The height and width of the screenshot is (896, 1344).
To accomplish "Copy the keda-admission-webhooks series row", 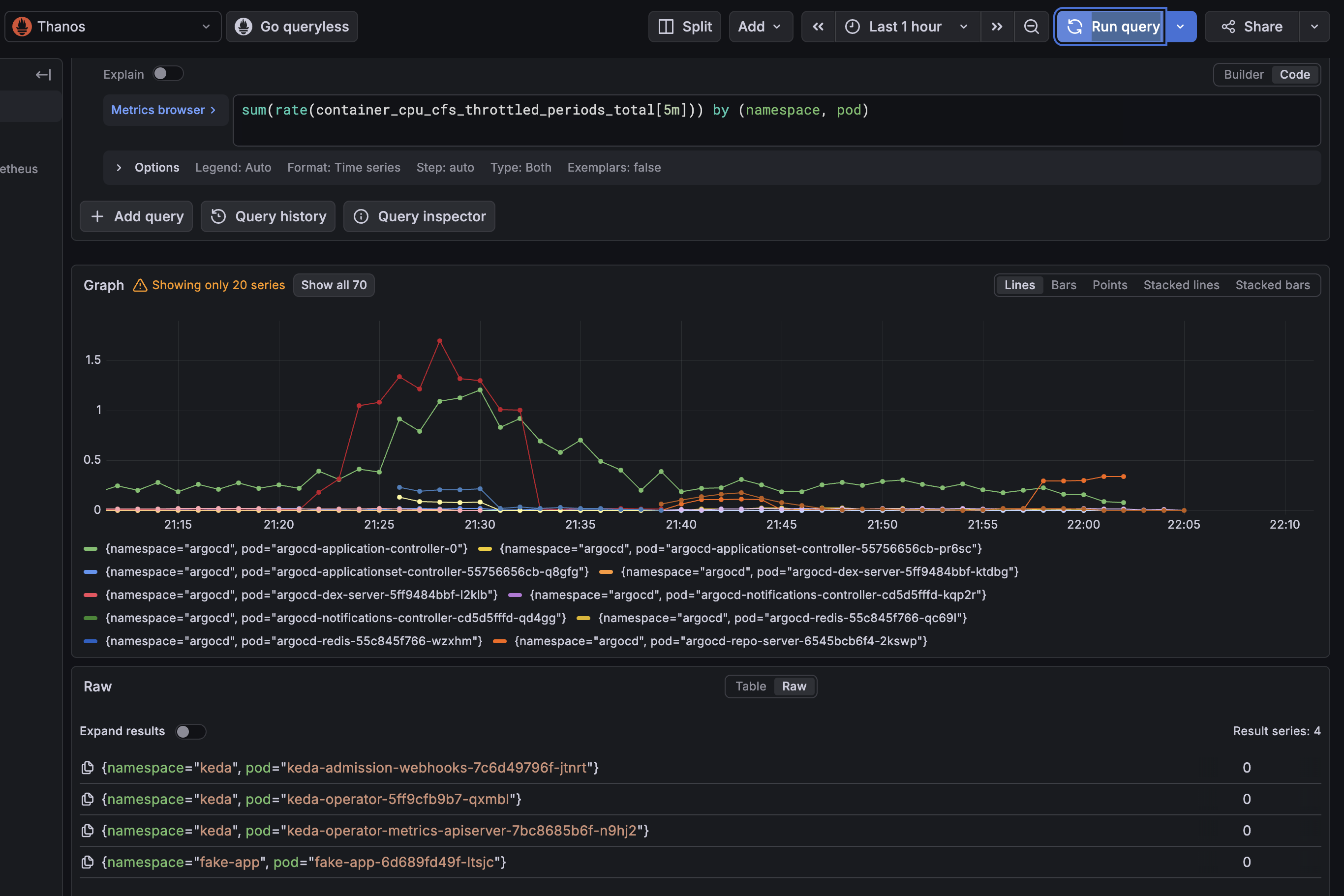I will [x=88, y=768].
